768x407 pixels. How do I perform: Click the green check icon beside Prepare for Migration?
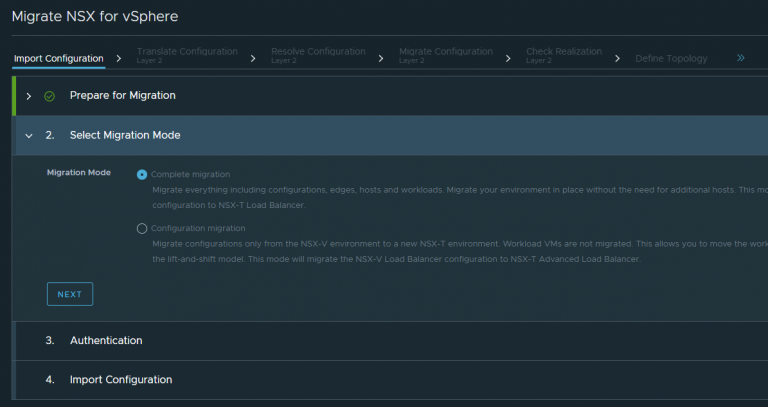click(49, 96)
